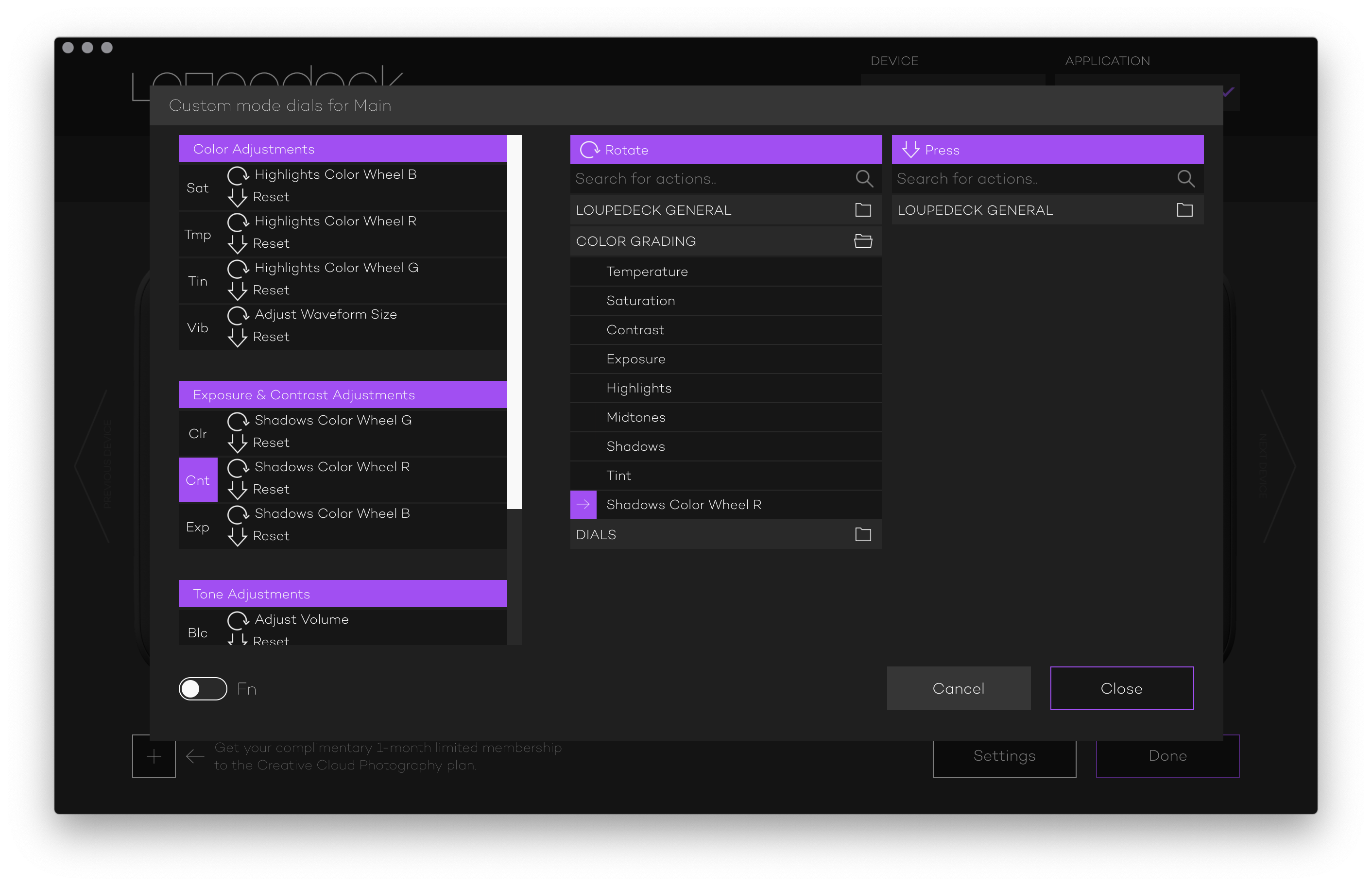Image resolution: width=1372 pixels, height=886 pixels.
Task: Click the search magnifier in Press panel
Action: point(1185,179)
